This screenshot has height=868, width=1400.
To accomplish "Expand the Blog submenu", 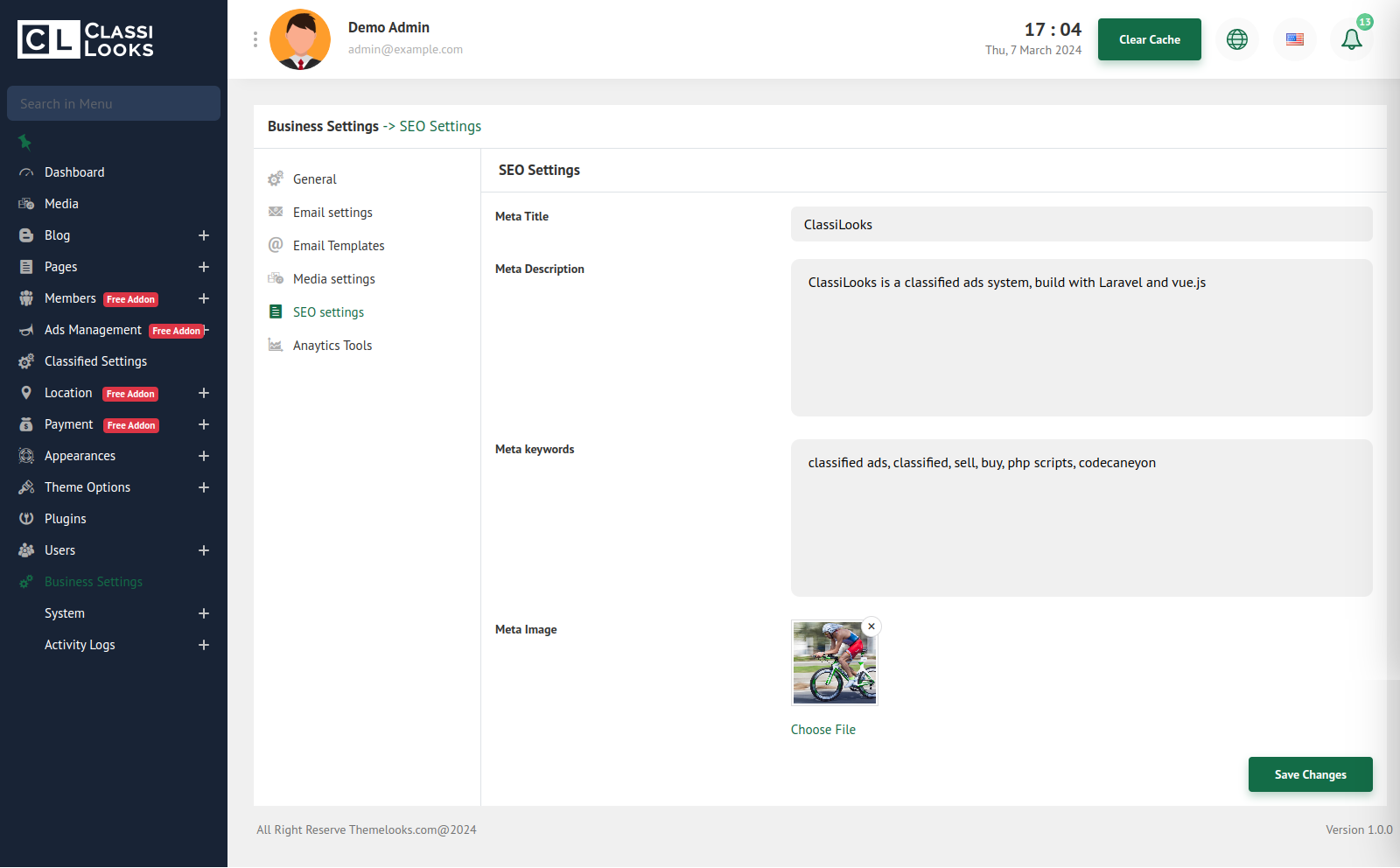I will click(203, 235).
